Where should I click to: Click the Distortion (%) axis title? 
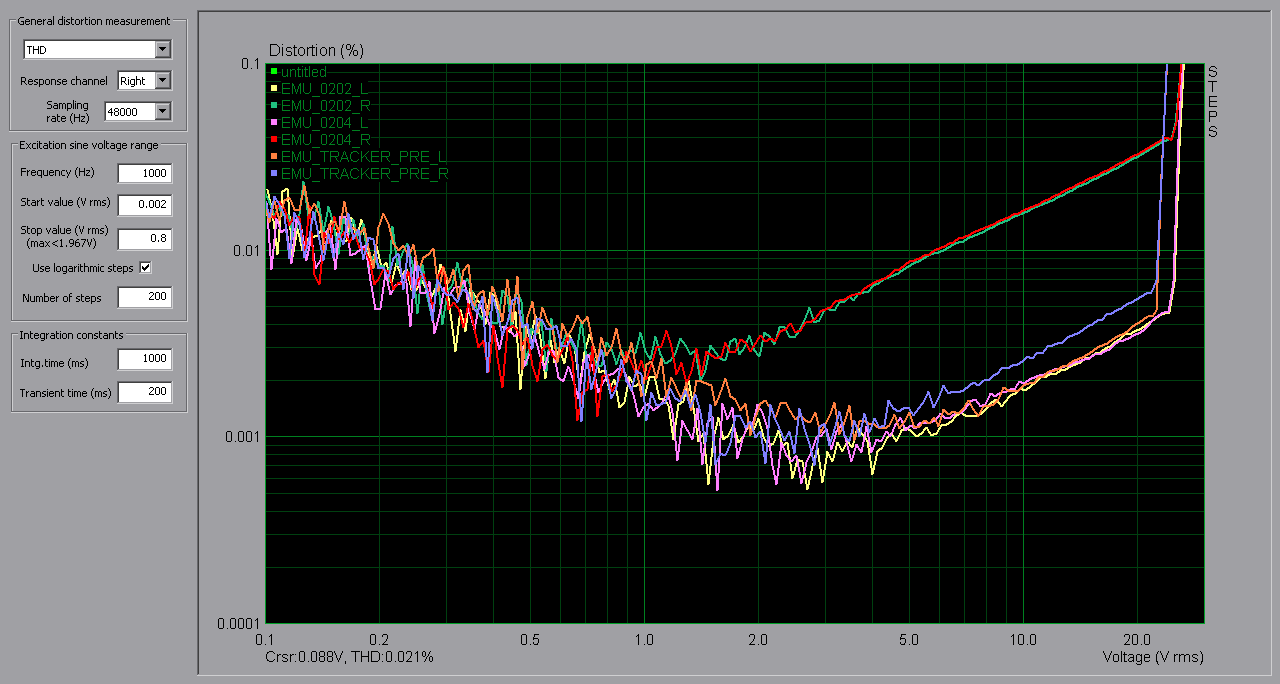[316, 50]
